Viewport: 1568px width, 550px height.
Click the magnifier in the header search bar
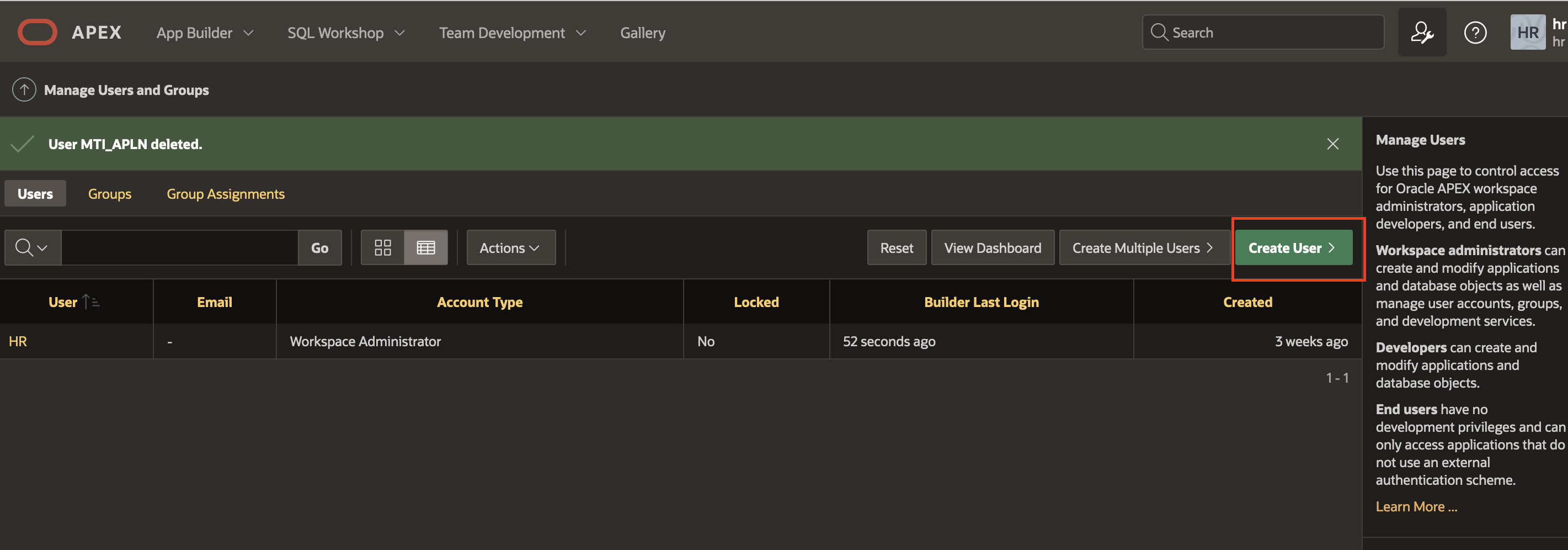pos(1159,31)
